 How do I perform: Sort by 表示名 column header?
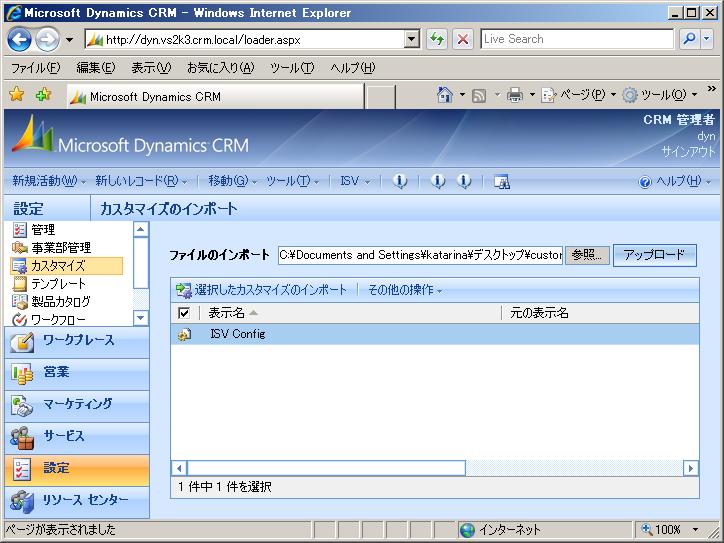(227, 313)
